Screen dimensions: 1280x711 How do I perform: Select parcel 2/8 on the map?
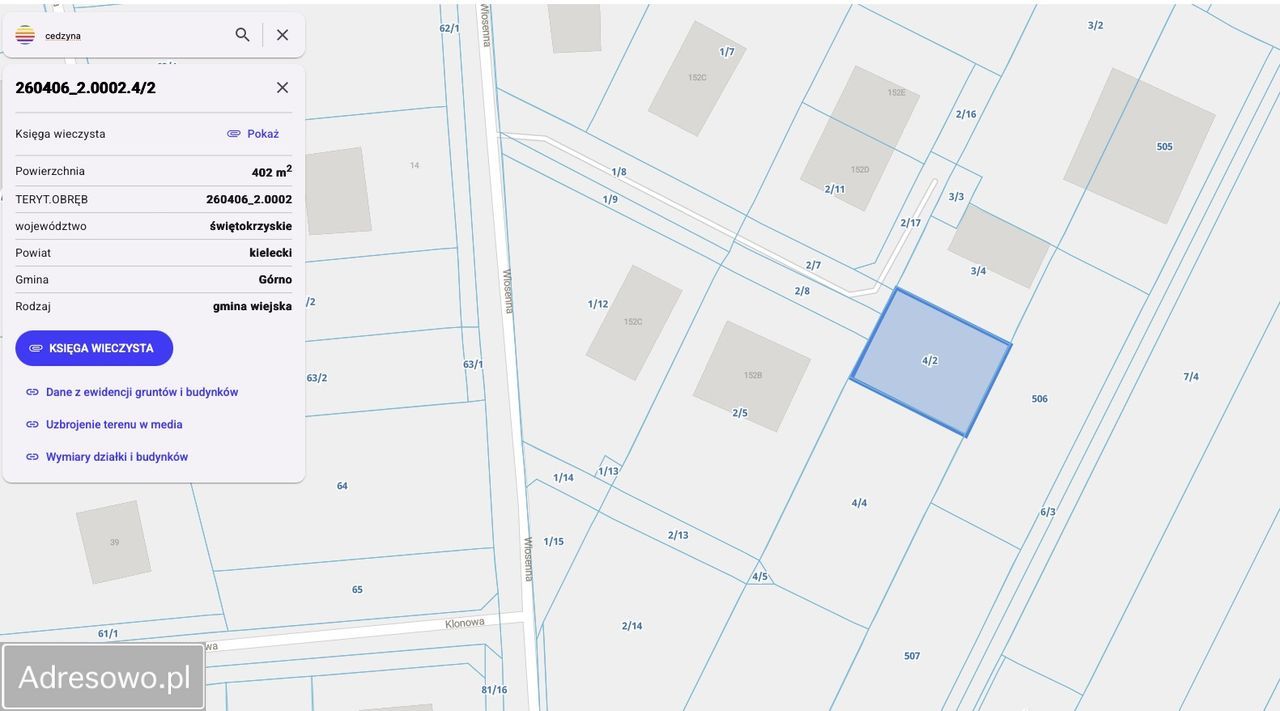coord(803,291)
